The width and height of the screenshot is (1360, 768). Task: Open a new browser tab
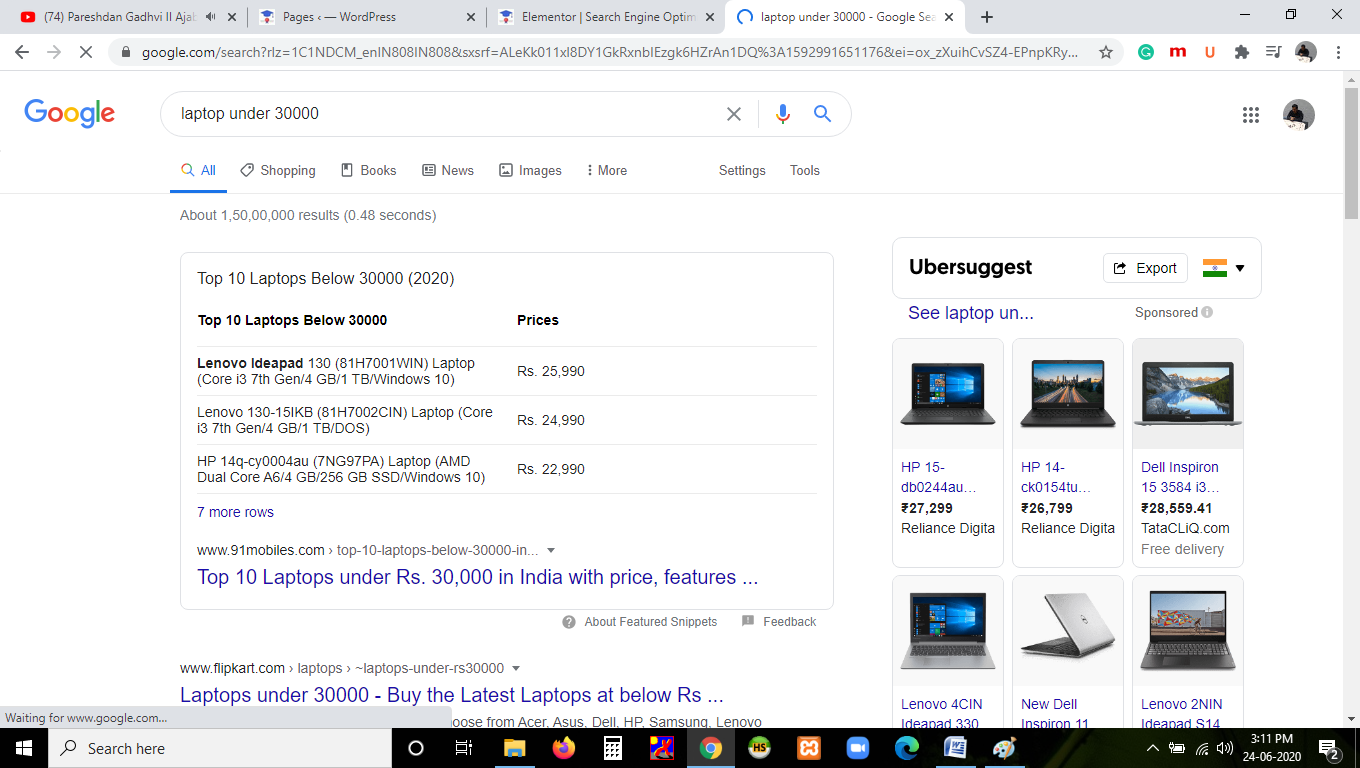tap(987, 17)
